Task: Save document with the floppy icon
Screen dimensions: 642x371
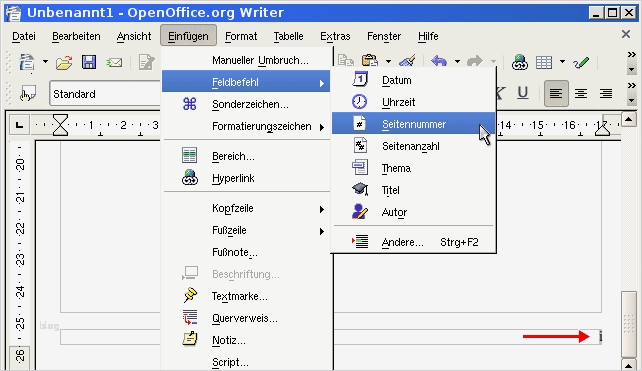Action: (x=89, y=62)
